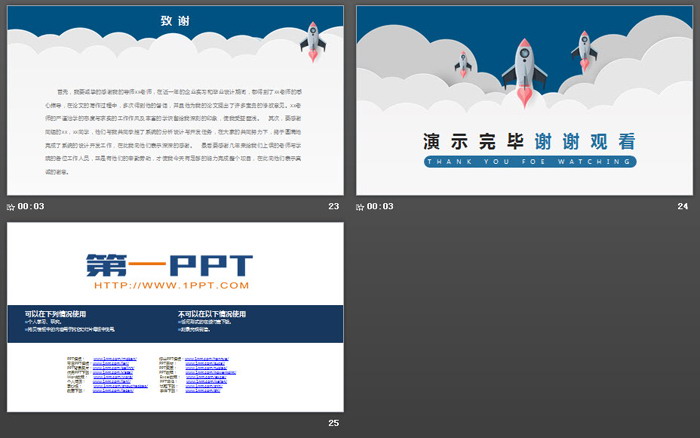
Task: Select the slide 25 第一PPT thumbnail
Action: pos(175,317)
